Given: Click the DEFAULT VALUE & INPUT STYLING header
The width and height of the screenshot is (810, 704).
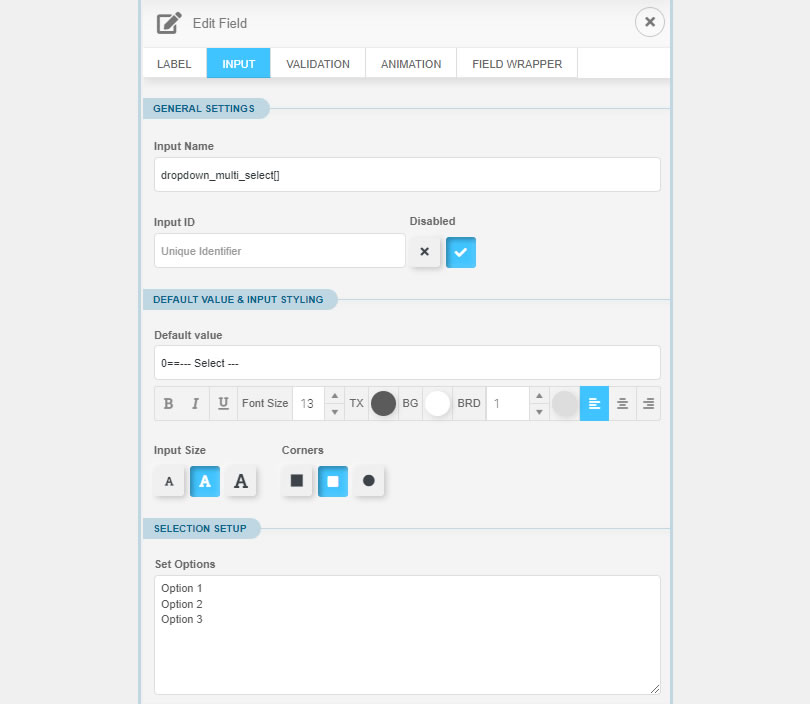Looking at the screenshot, I should click(x=238, y=300).
